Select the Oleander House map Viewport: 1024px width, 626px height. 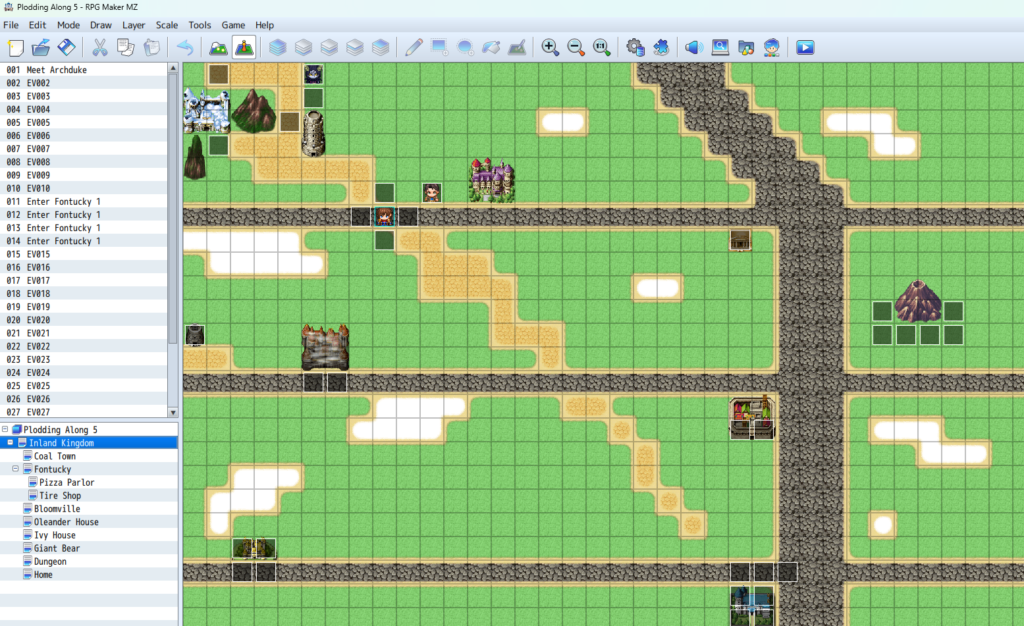(66, 522)
